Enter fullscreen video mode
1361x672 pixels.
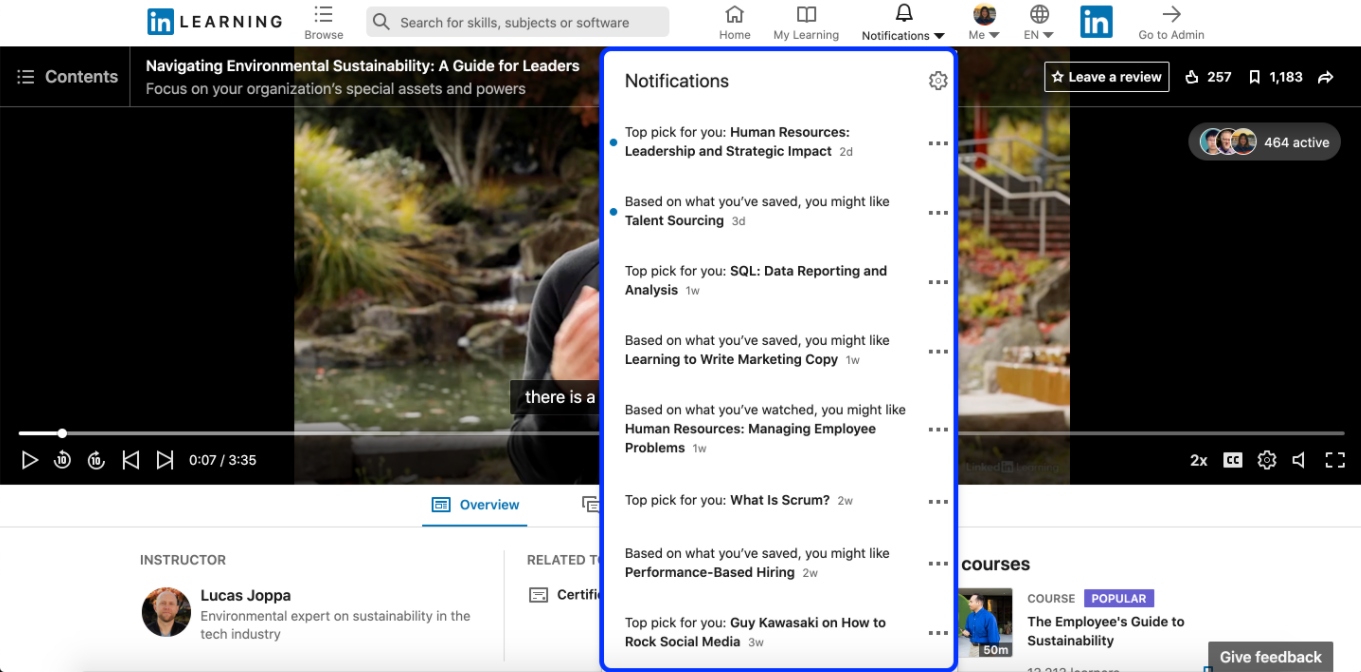click(x=1335, y=460)
